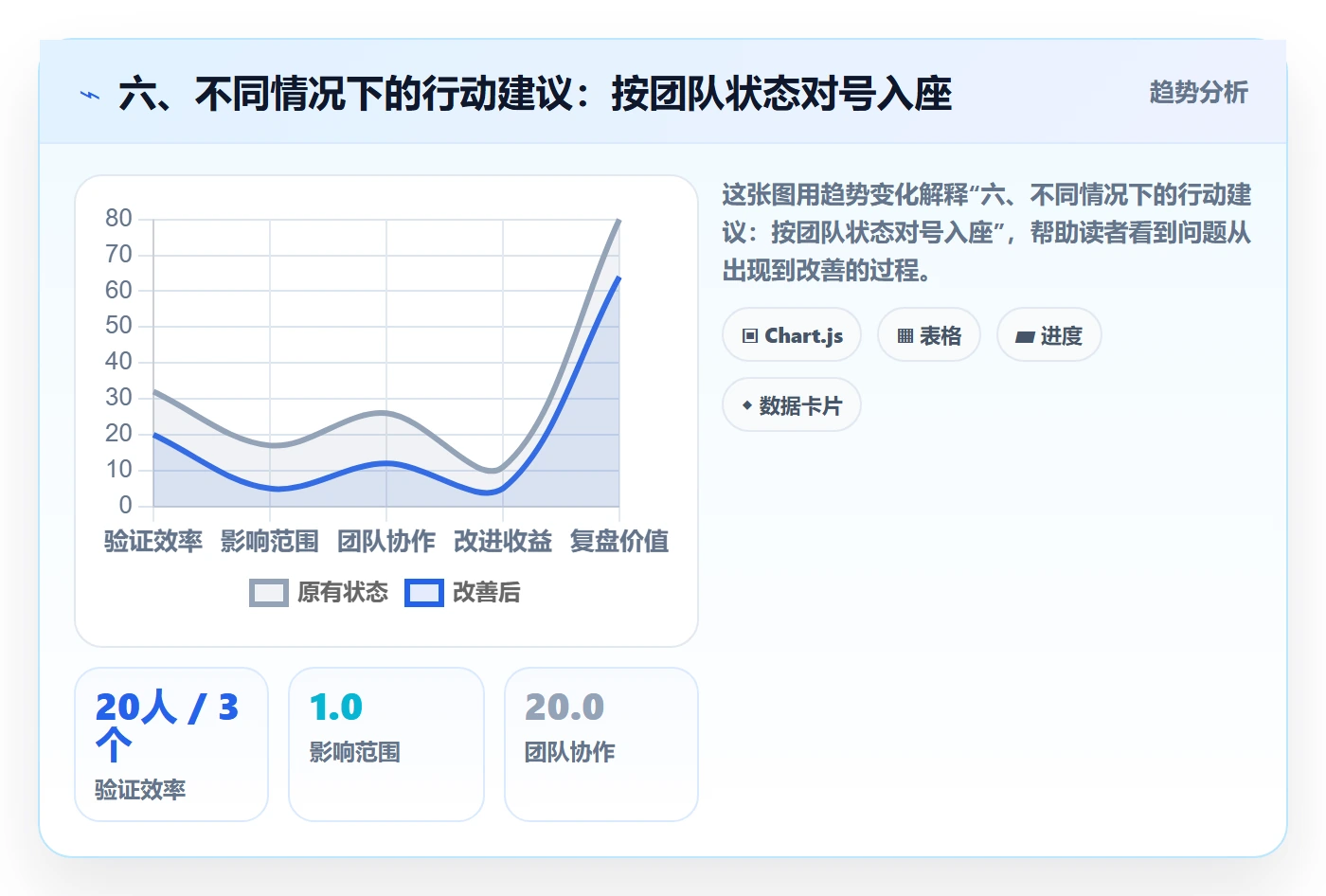Click the 改善后 legend label
This screenshot has width=1326, height=896.
(x=487, y=593)
